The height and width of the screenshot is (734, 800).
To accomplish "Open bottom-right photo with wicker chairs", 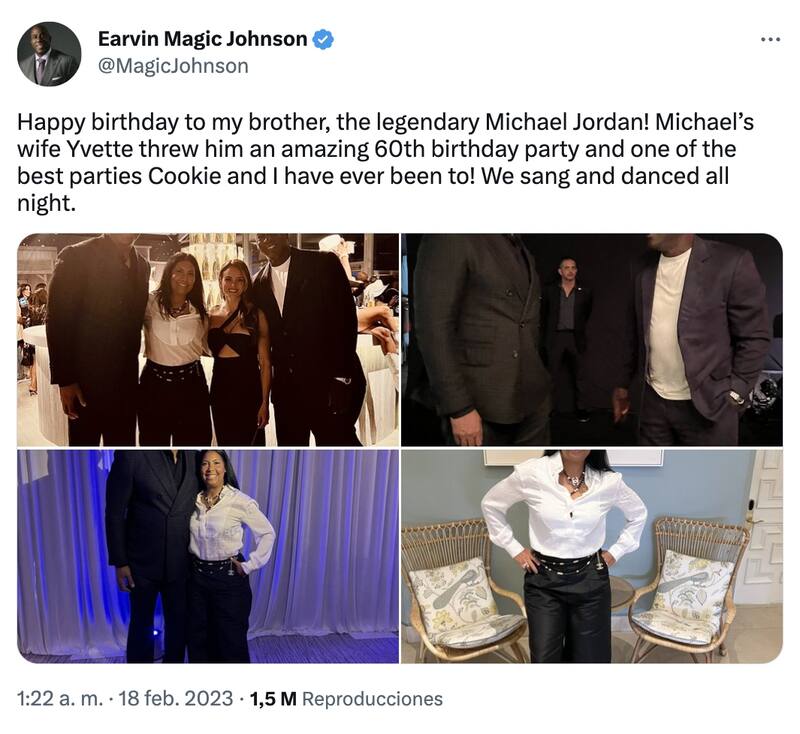I will click(592, 556).
